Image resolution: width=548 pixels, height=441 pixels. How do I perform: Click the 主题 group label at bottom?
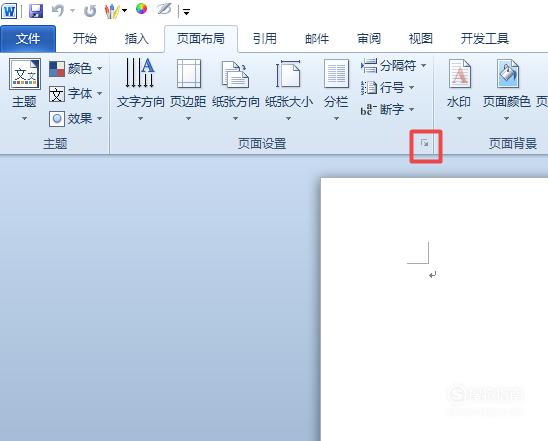[x=55, y=144]
